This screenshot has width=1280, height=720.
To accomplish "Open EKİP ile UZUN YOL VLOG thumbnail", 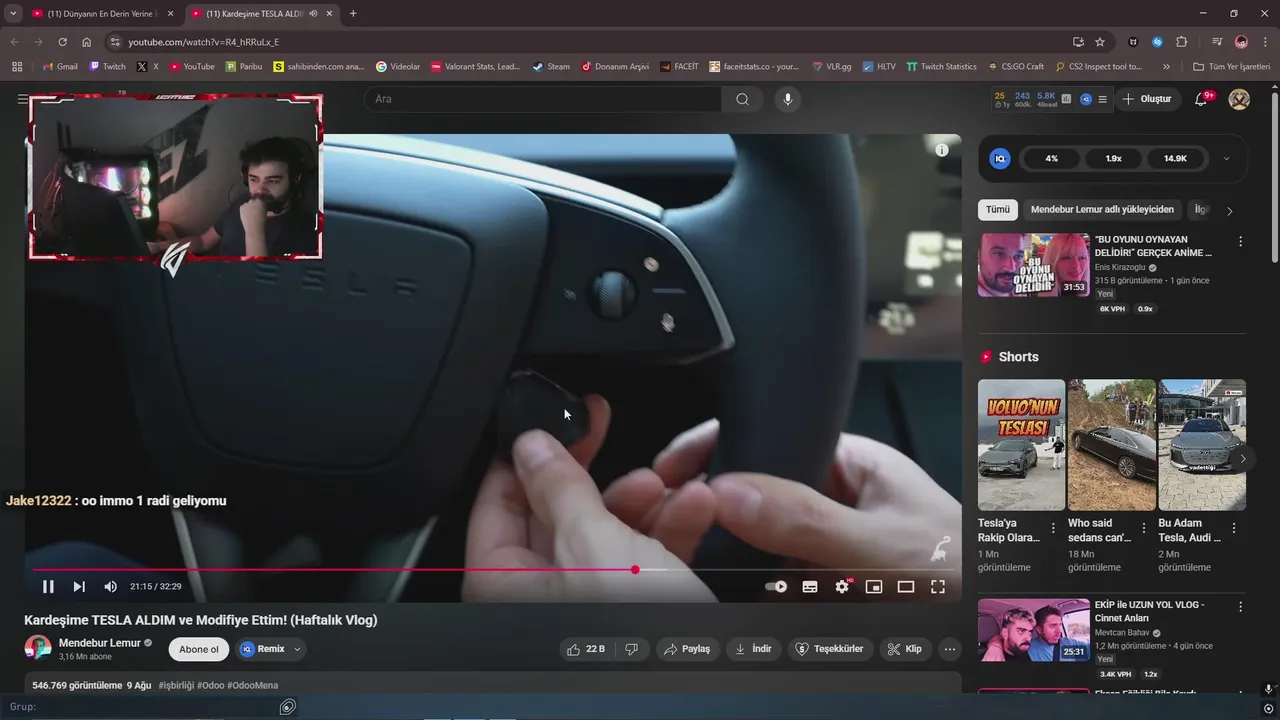I will [x=1033, y=630].
